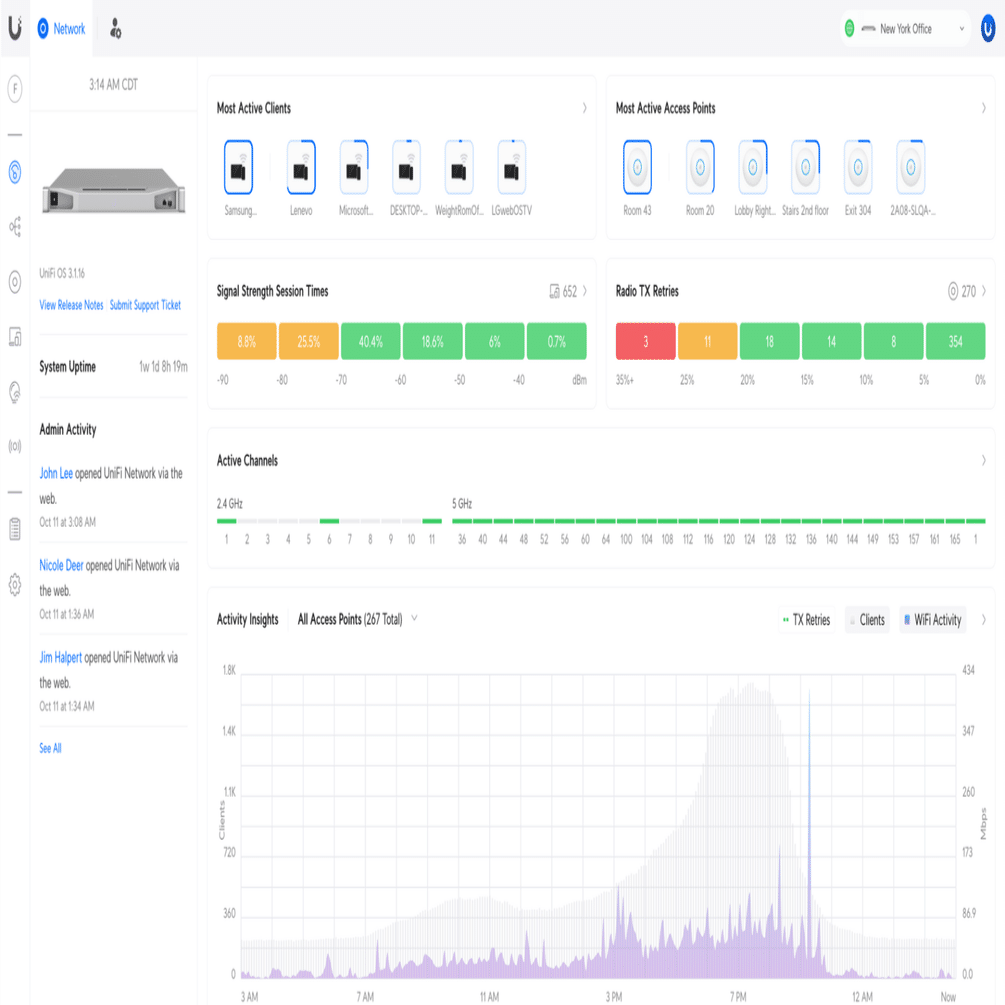Open the All Access Points dropdown

click(356, 619)
